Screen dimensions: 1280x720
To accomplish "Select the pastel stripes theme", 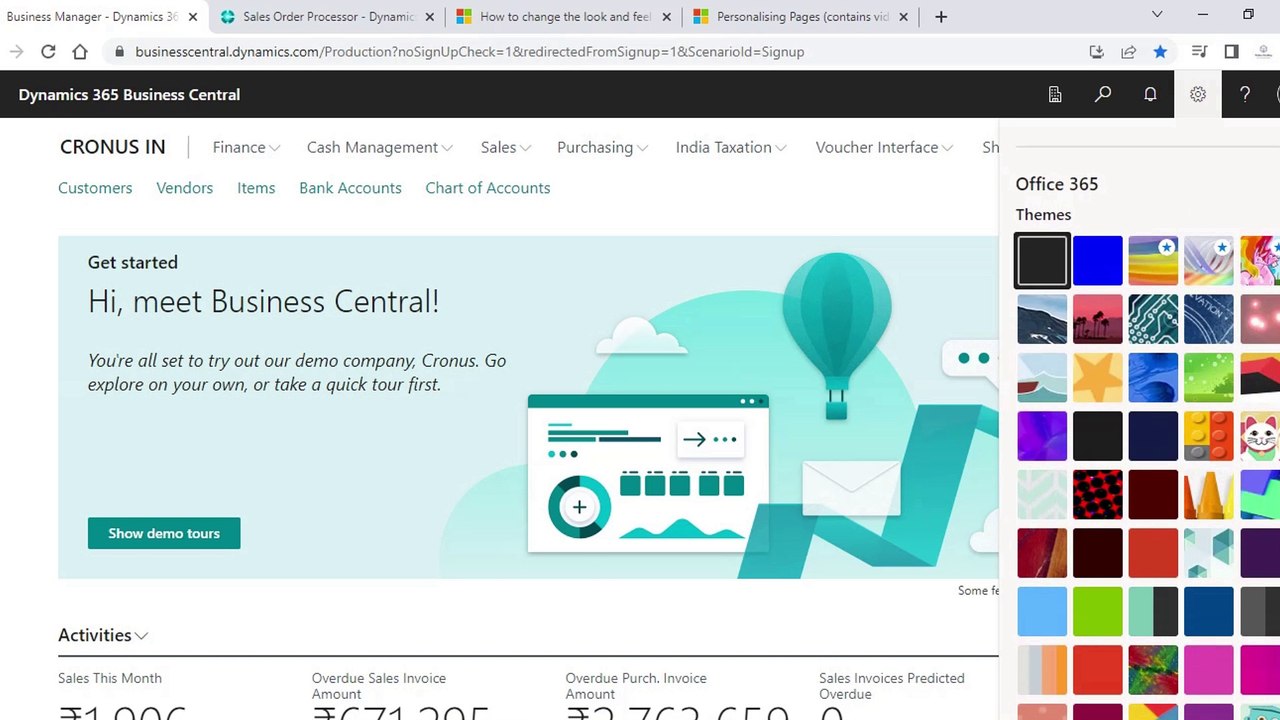I will click(x=1042, y=670).
